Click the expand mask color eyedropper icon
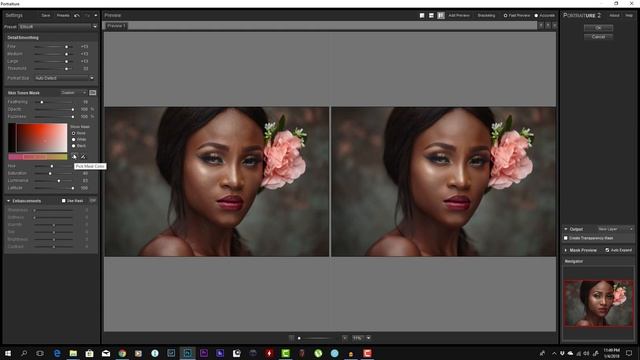 pyautogui.click(x=83, y=156)
